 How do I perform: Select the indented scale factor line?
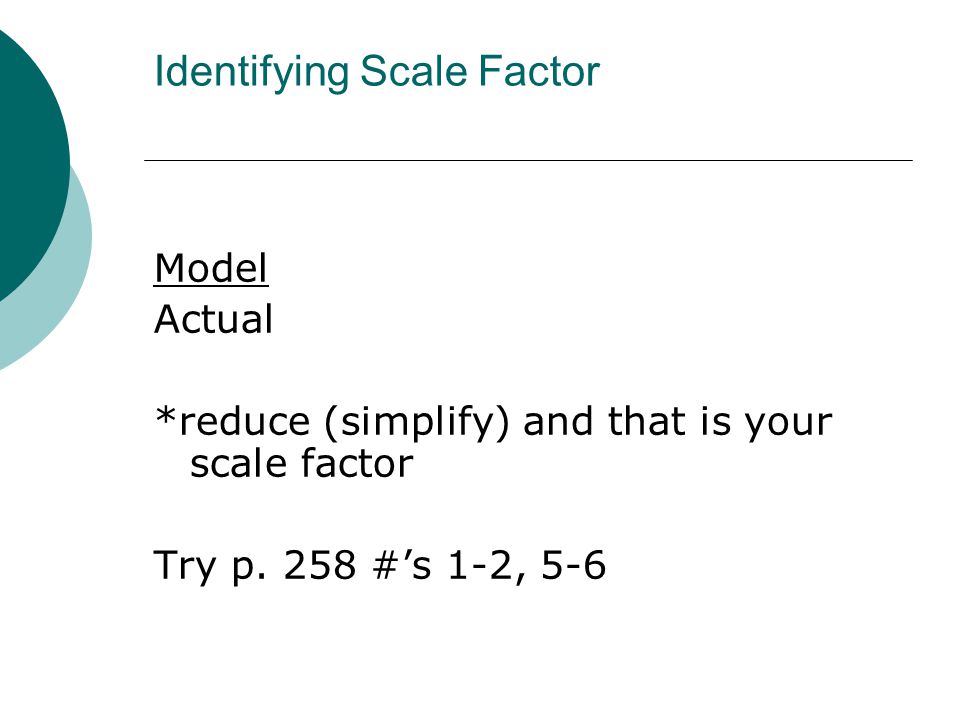click(302, 463)
